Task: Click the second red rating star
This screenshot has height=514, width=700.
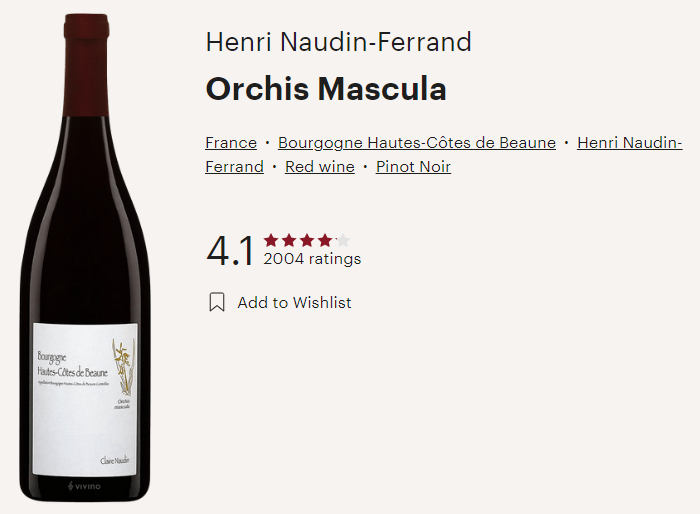Action: pos(289,241)
